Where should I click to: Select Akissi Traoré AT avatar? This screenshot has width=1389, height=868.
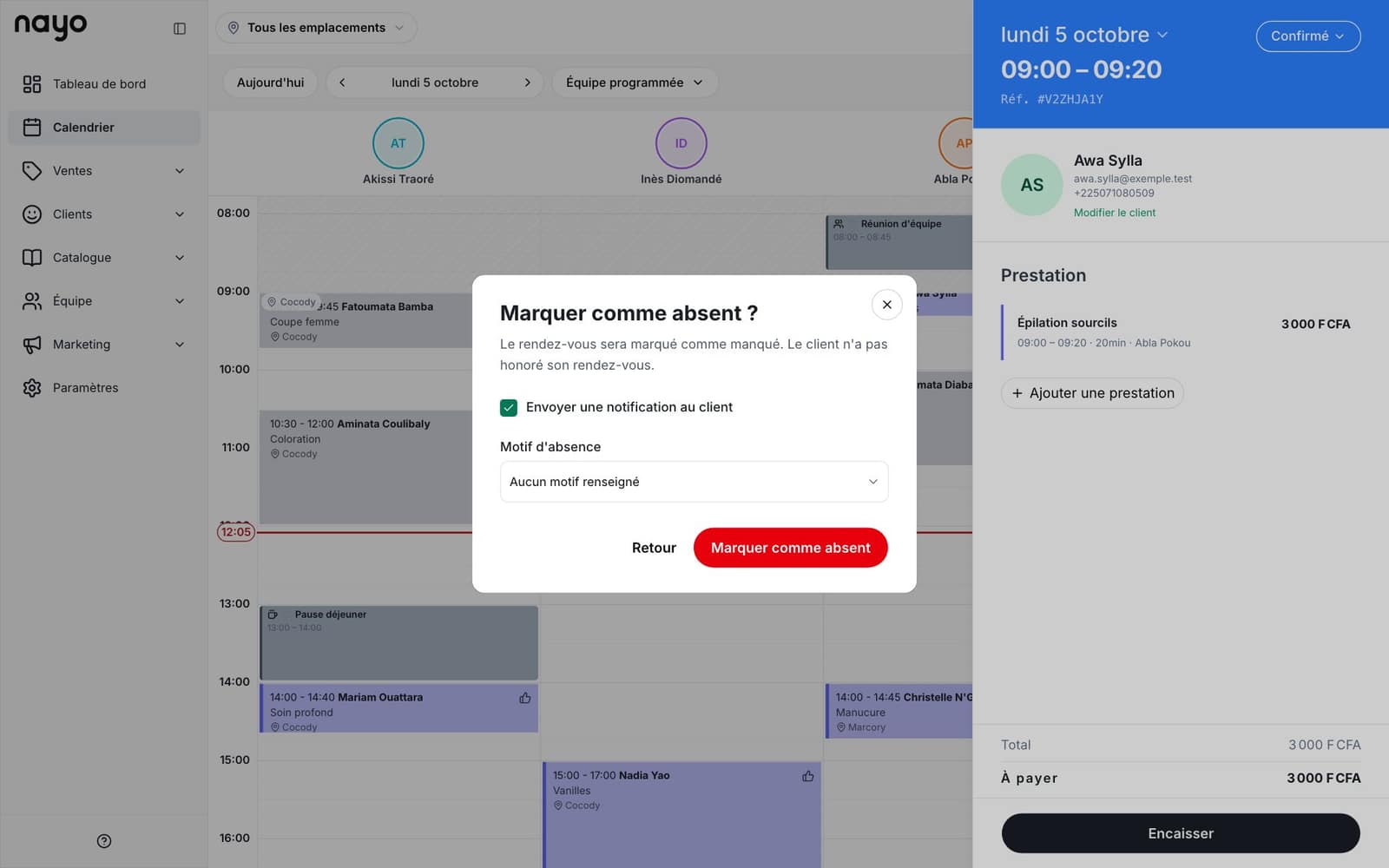pyautogui.click(x=398, y=143)
